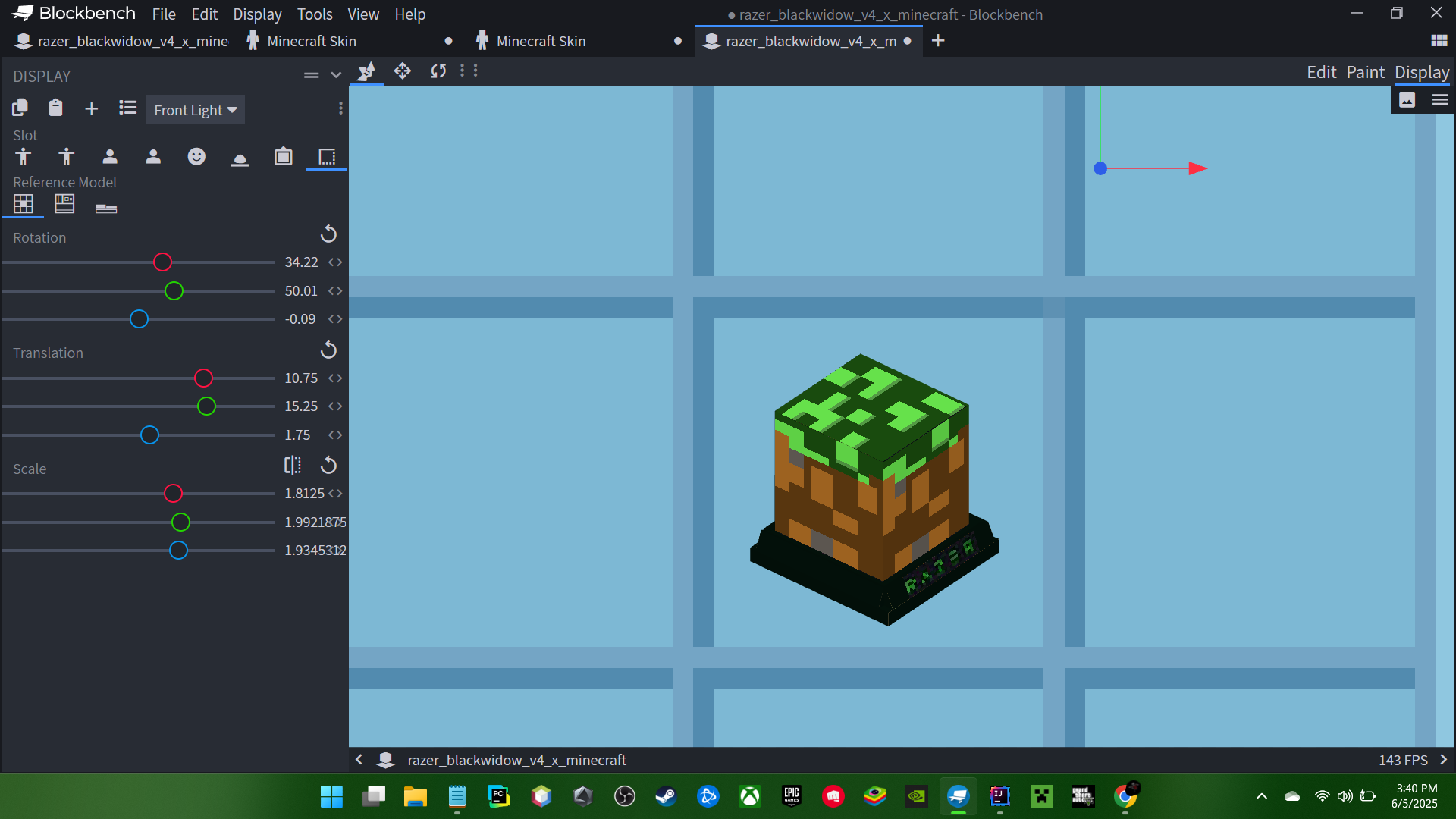The image size is (1456, 819).
Task: Select third person left hand slot
Action: 67,157
